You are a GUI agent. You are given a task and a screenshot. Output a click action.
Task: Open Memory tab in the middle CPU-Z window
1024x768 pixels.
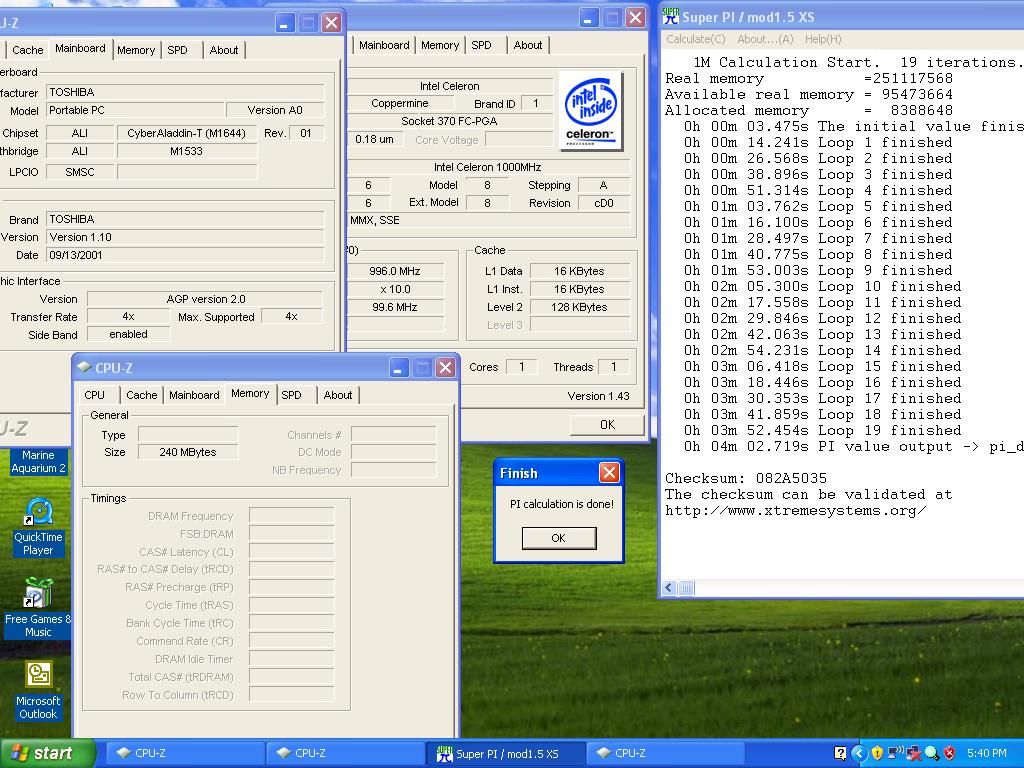coord(440,45)
